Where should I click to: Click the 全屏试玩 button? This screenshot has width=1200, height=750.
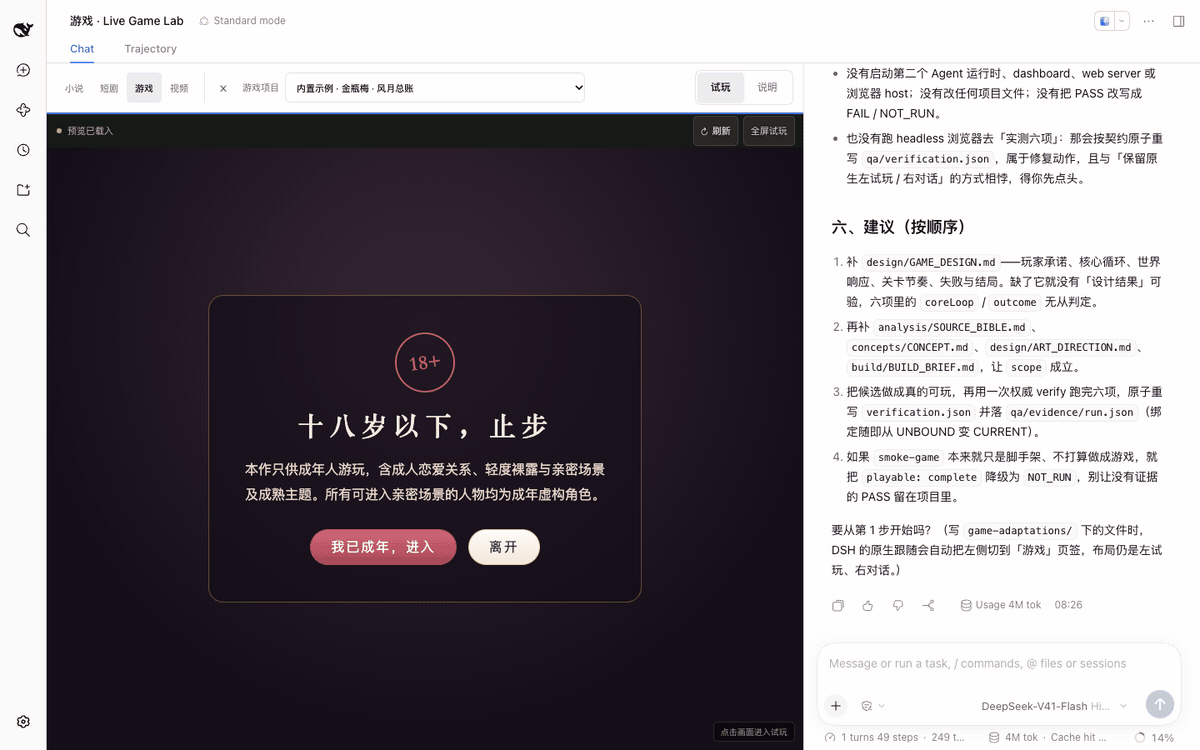coord(769,131)
